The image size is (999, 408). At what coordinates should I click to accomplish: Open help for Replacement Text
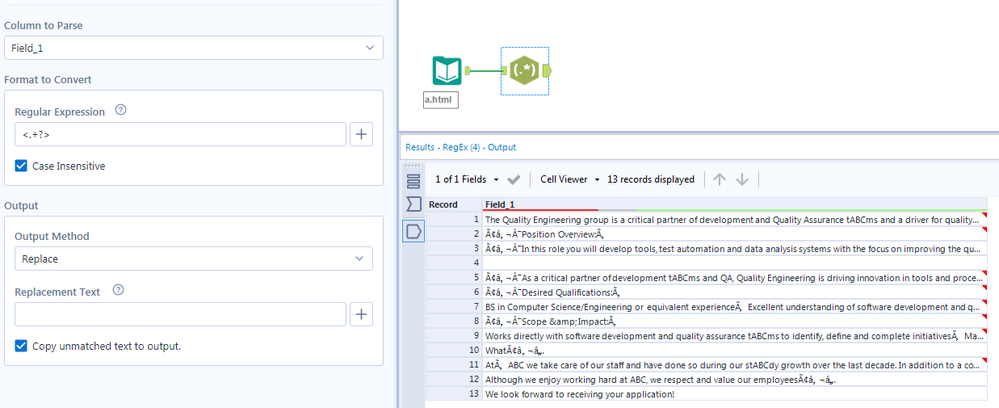pos(118,291)
